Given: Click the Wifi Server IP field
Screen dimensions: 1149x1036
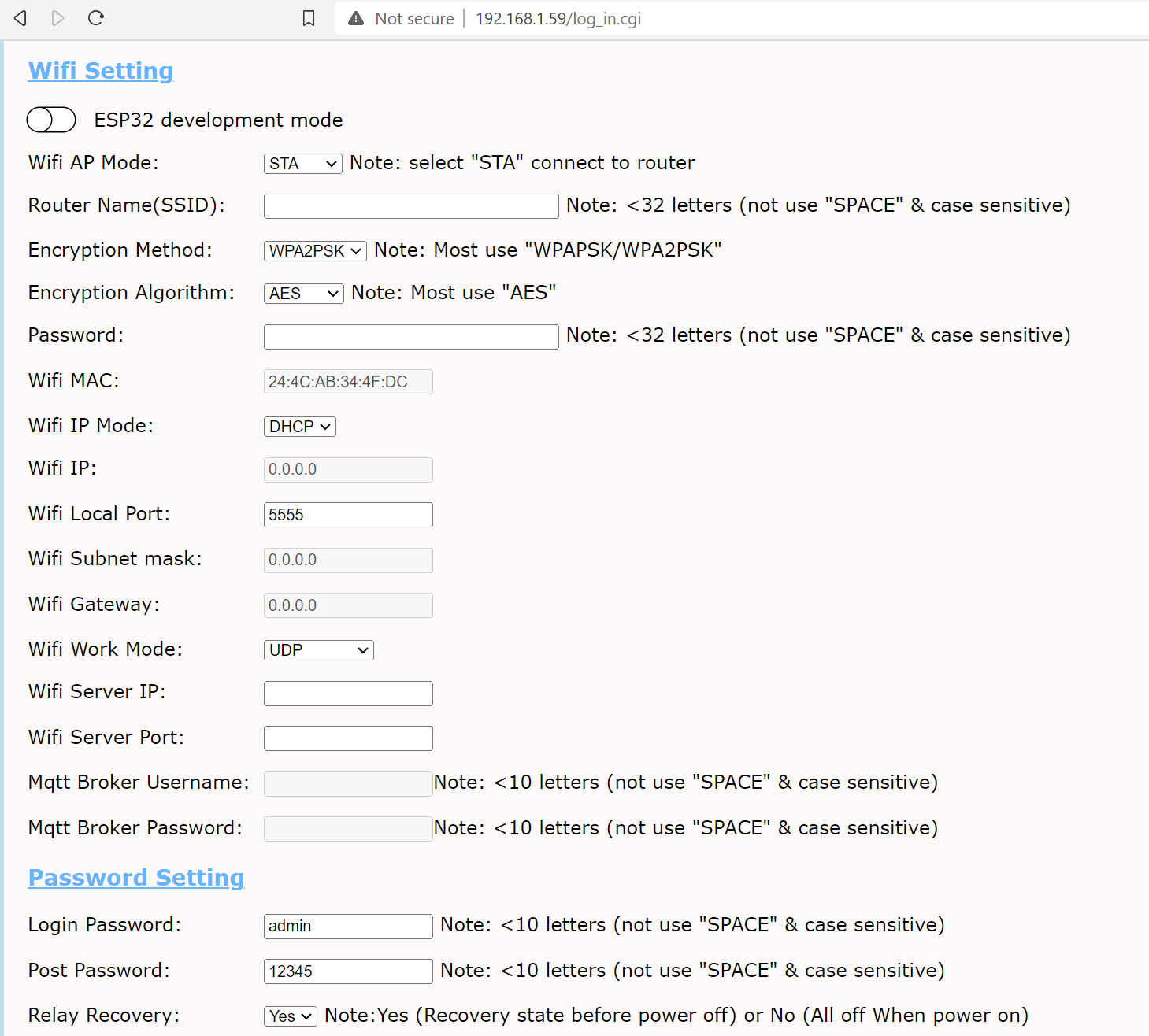Looking at the screenshot, I should (x=347, y=694).
